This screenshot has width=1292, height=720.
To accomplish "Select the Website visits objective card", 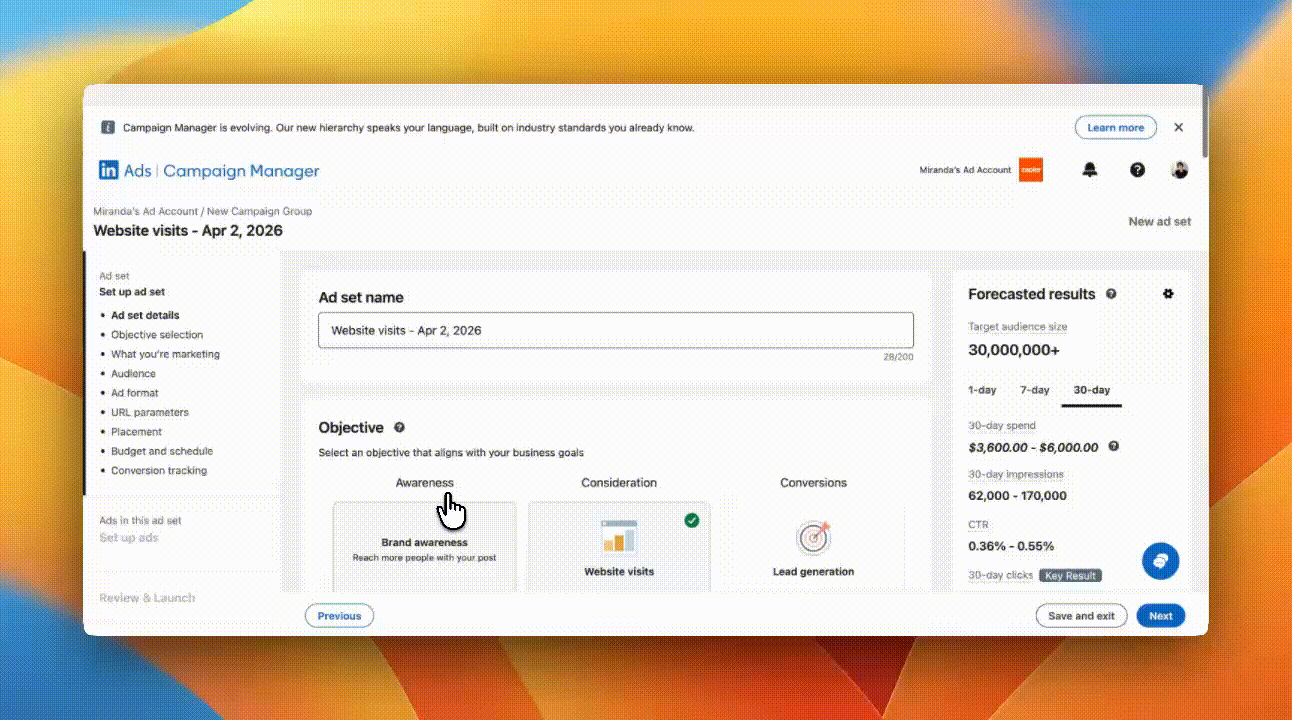I will (x=619, y=547).
